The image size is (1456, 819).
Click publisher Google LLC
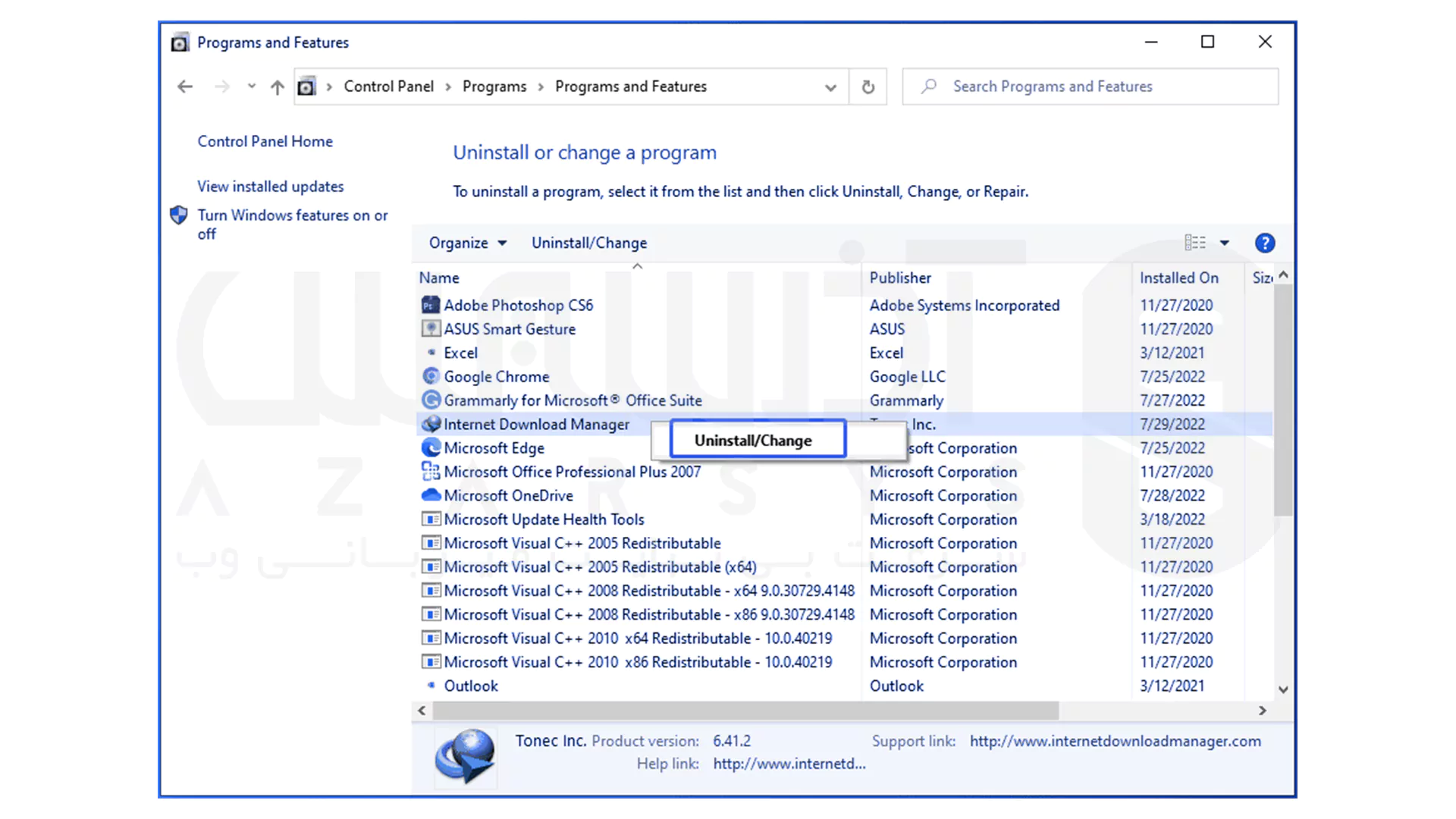tap(907, 376)
